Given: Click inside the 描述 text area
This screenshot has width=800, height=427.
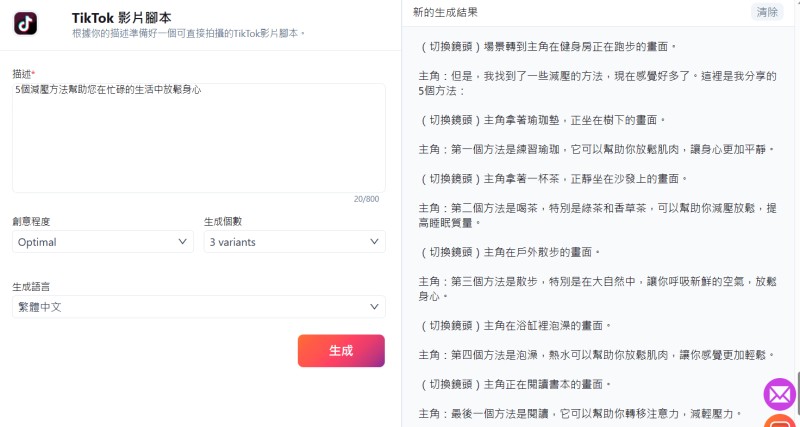Looking at the screenshot, I should [199, 138].
